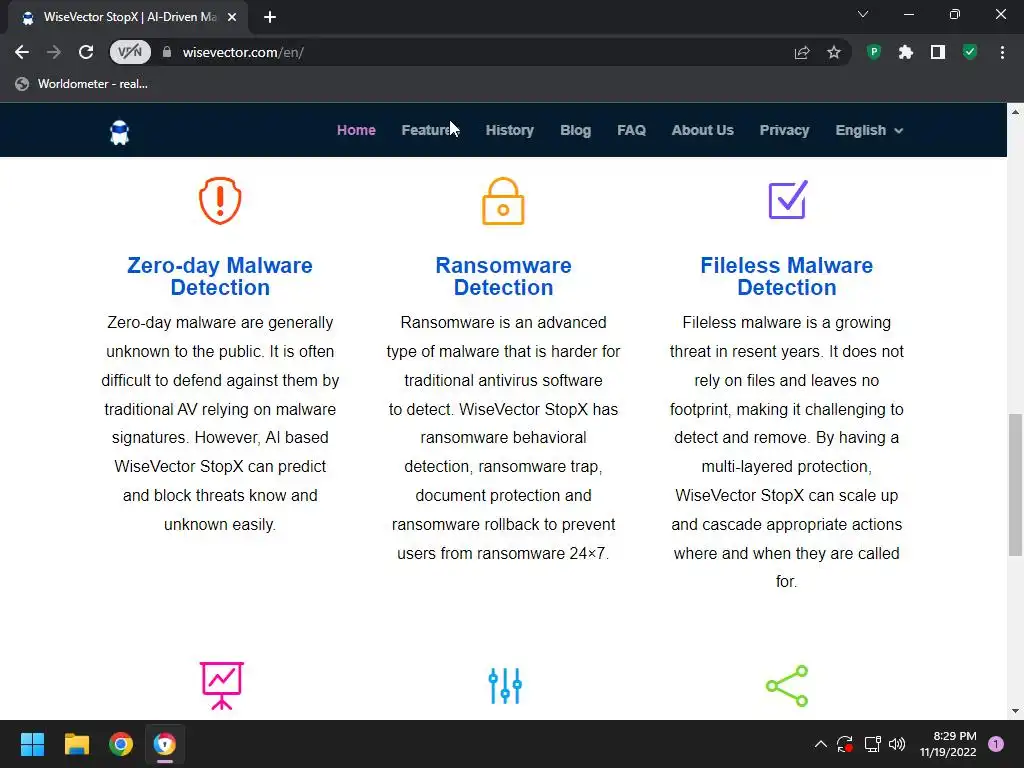1024x768 pixels.
Task: Go back with the browser back arrow
Action: pos(22,52)
